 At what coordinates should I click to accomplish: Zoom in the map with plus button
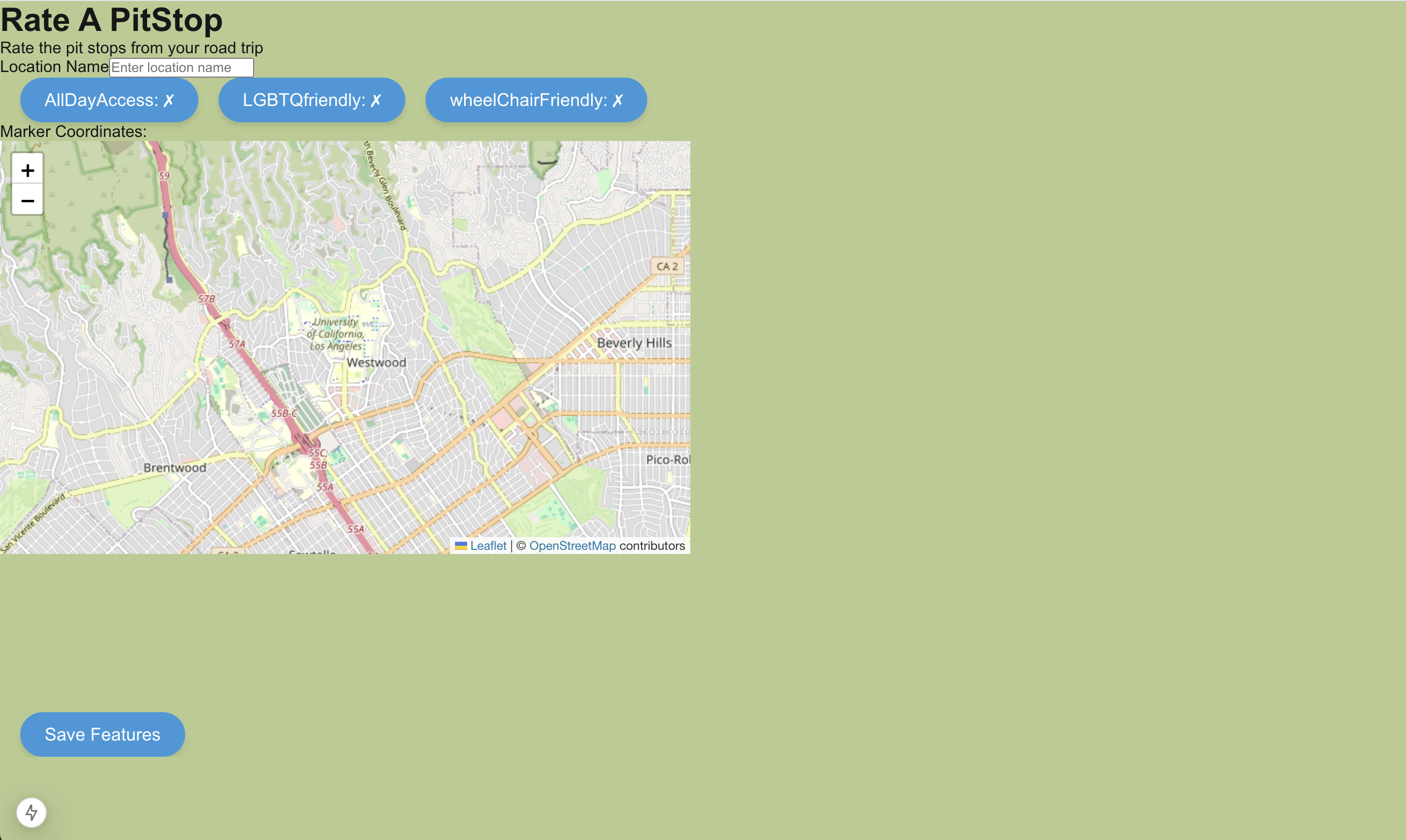(x=27, y=170)
